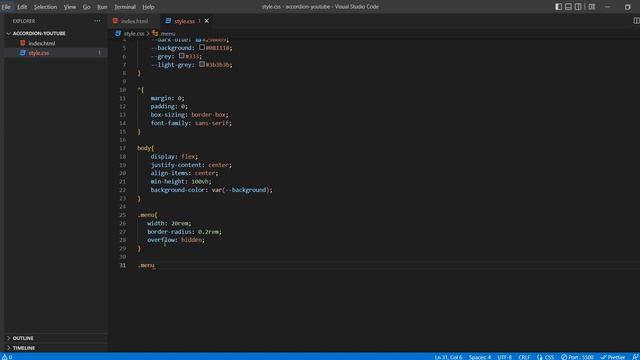Show problems from warnings indicator in status bar

click(7, 357)
